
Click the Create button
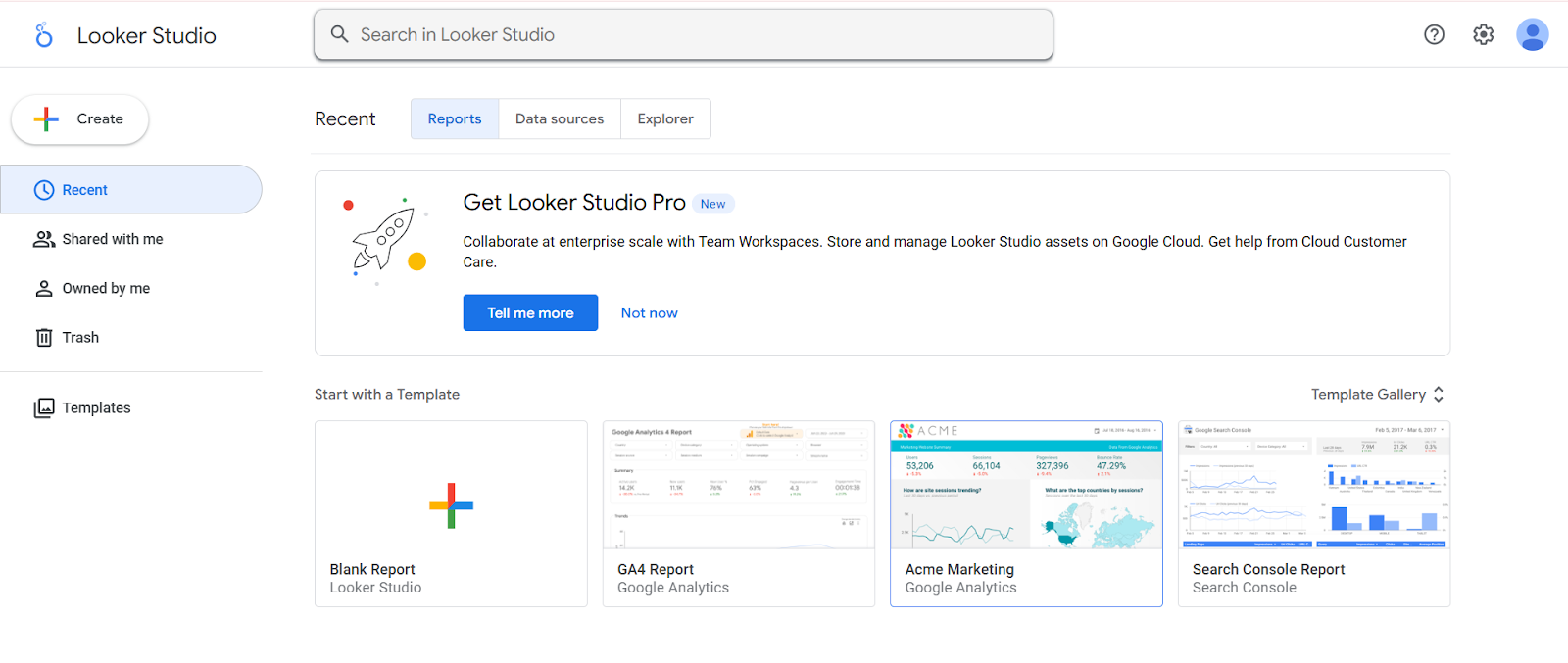tap(79, 119)
